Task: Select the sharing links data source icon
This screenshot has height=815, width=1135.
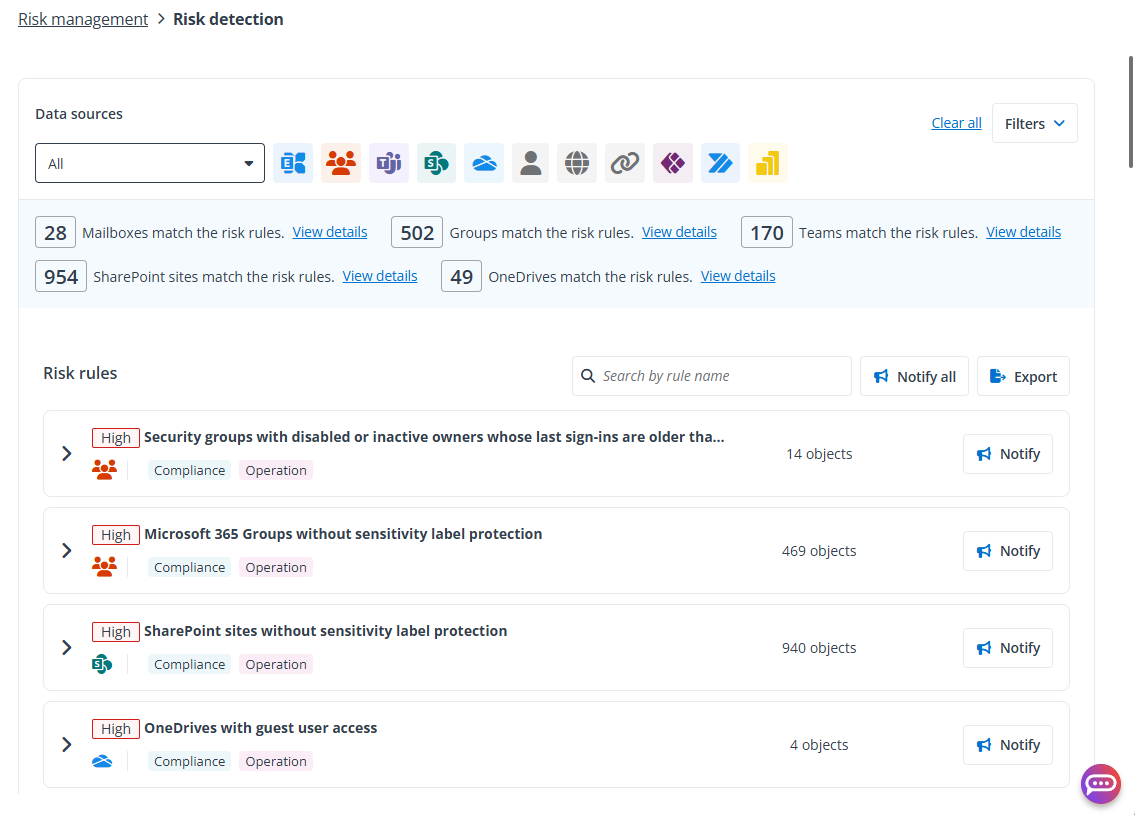Action: [624, 163]
